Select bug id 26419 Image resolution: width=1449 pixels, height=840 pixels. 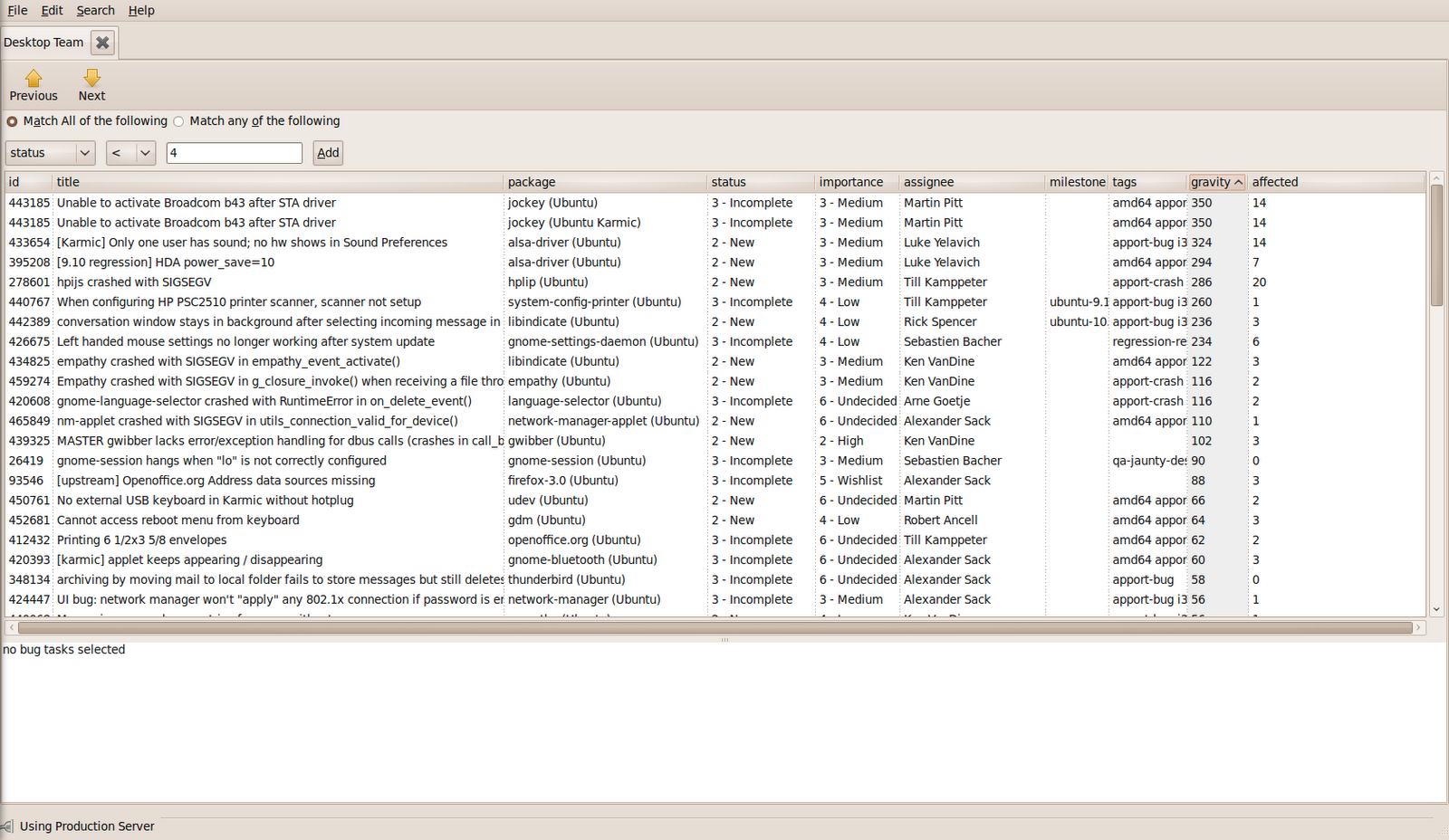26,461
